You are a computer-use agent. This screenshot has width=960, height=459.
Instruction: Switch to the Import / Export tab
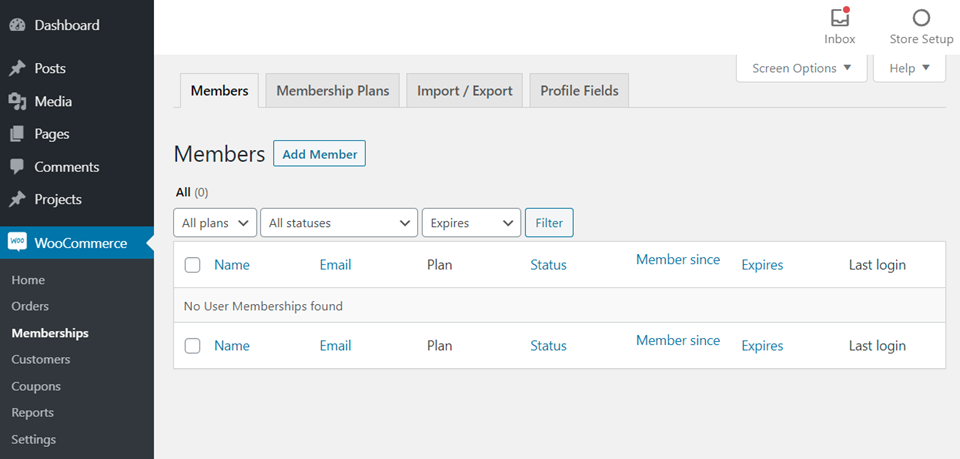[x=464, y=90]
